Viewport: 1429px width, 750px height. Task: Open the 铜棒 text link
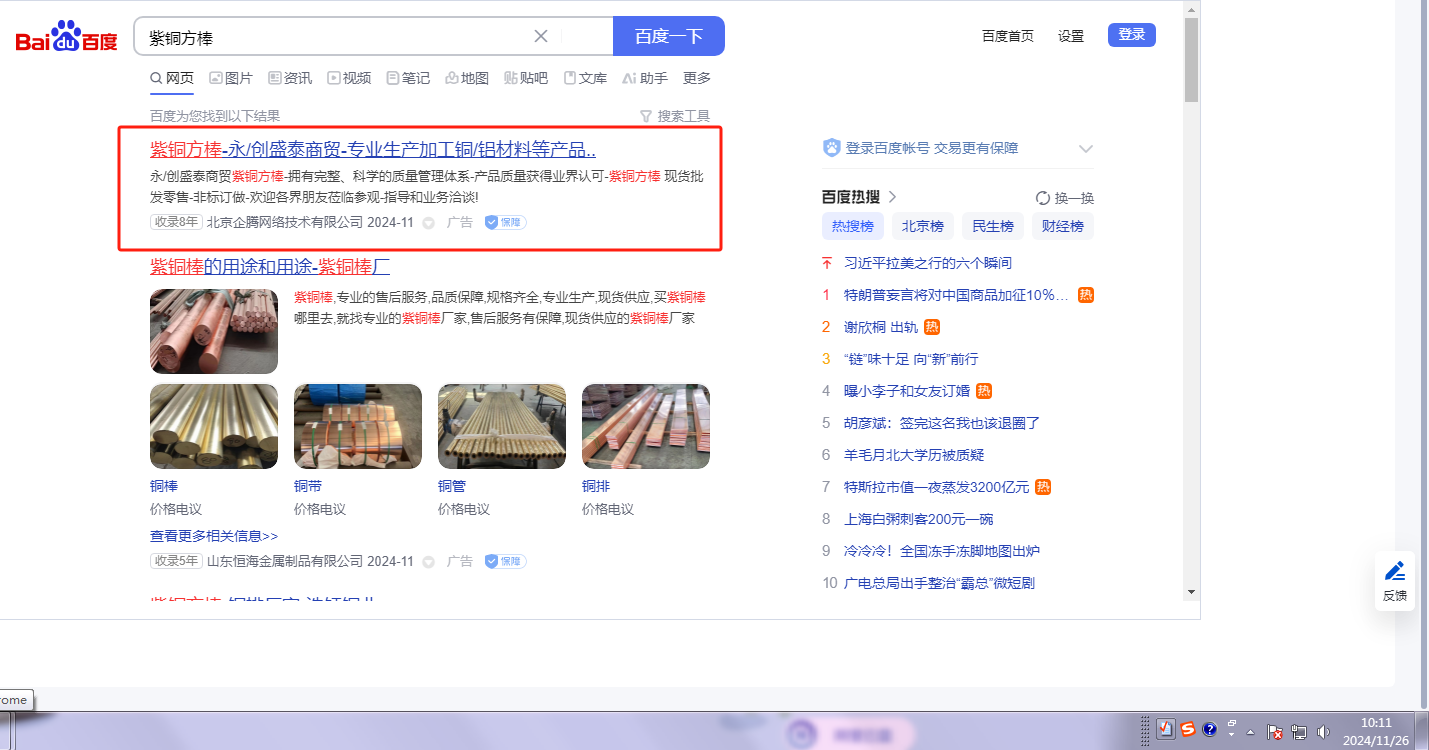164,486
